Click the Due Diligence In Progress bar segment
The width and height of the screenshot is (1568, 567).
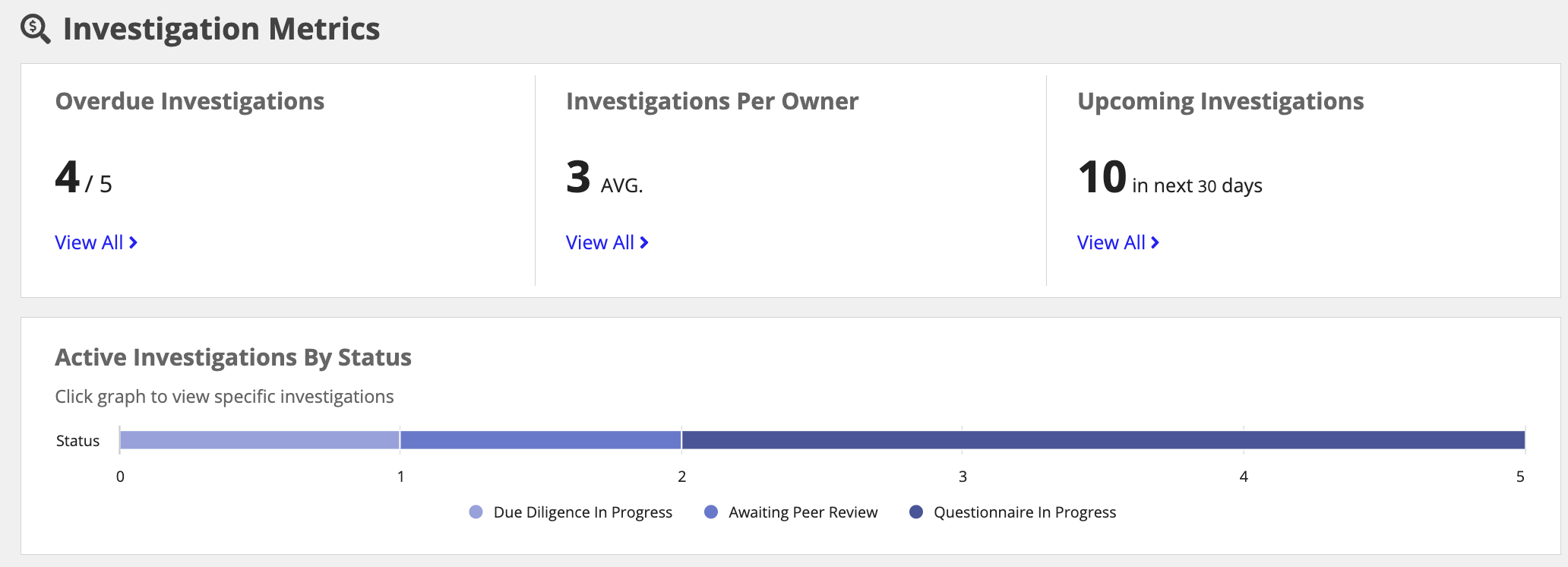(x=260, y=440)
